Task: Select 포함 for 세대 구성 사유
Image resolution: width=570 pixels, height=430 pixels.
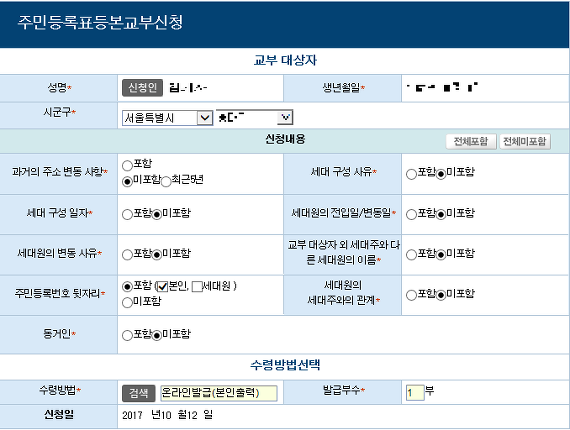Action: pyautogui.click(x=411, y=174)
